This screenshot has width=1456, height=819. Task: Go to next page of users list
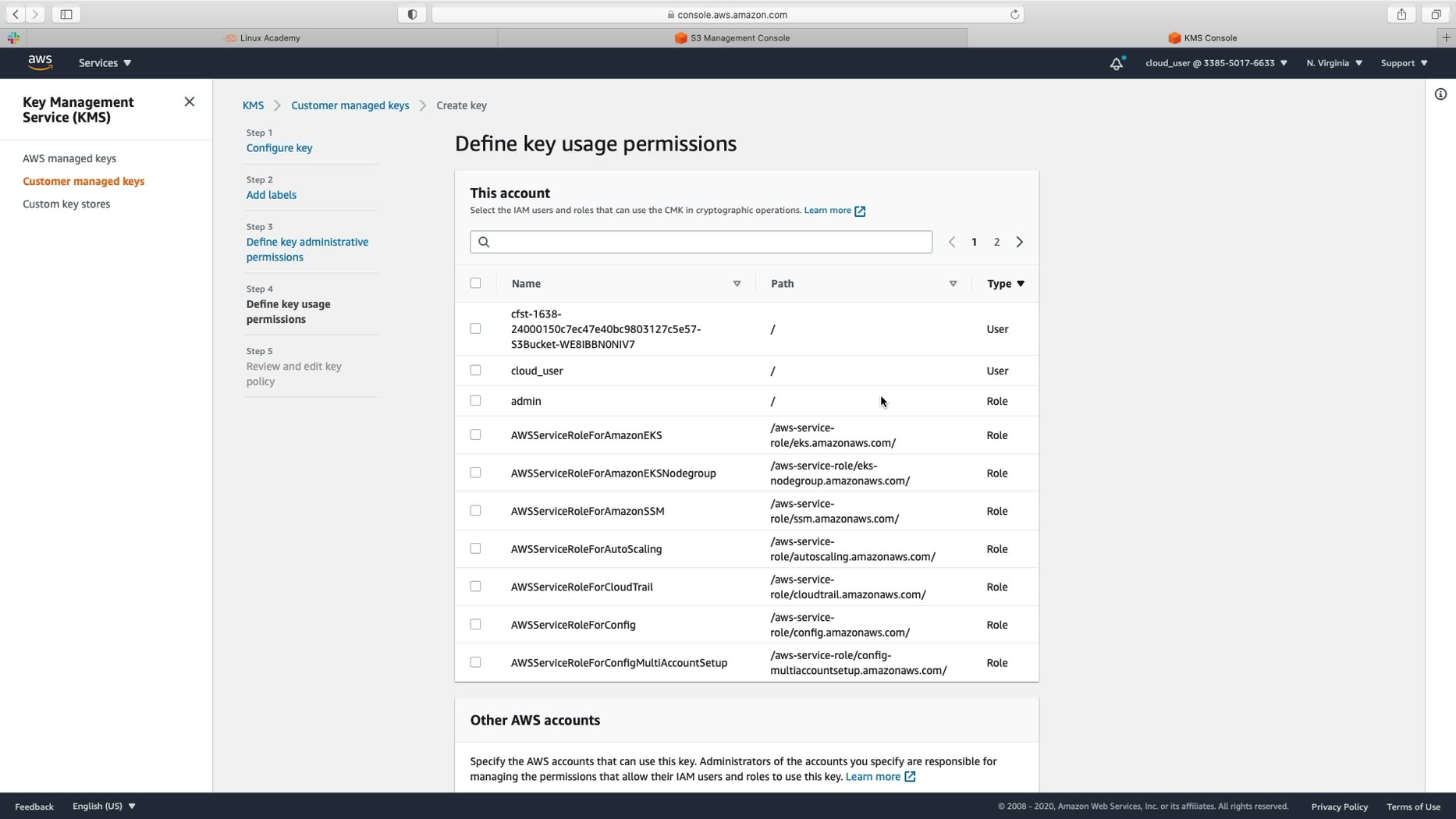pyautogui.click(x=1019, y=242)
